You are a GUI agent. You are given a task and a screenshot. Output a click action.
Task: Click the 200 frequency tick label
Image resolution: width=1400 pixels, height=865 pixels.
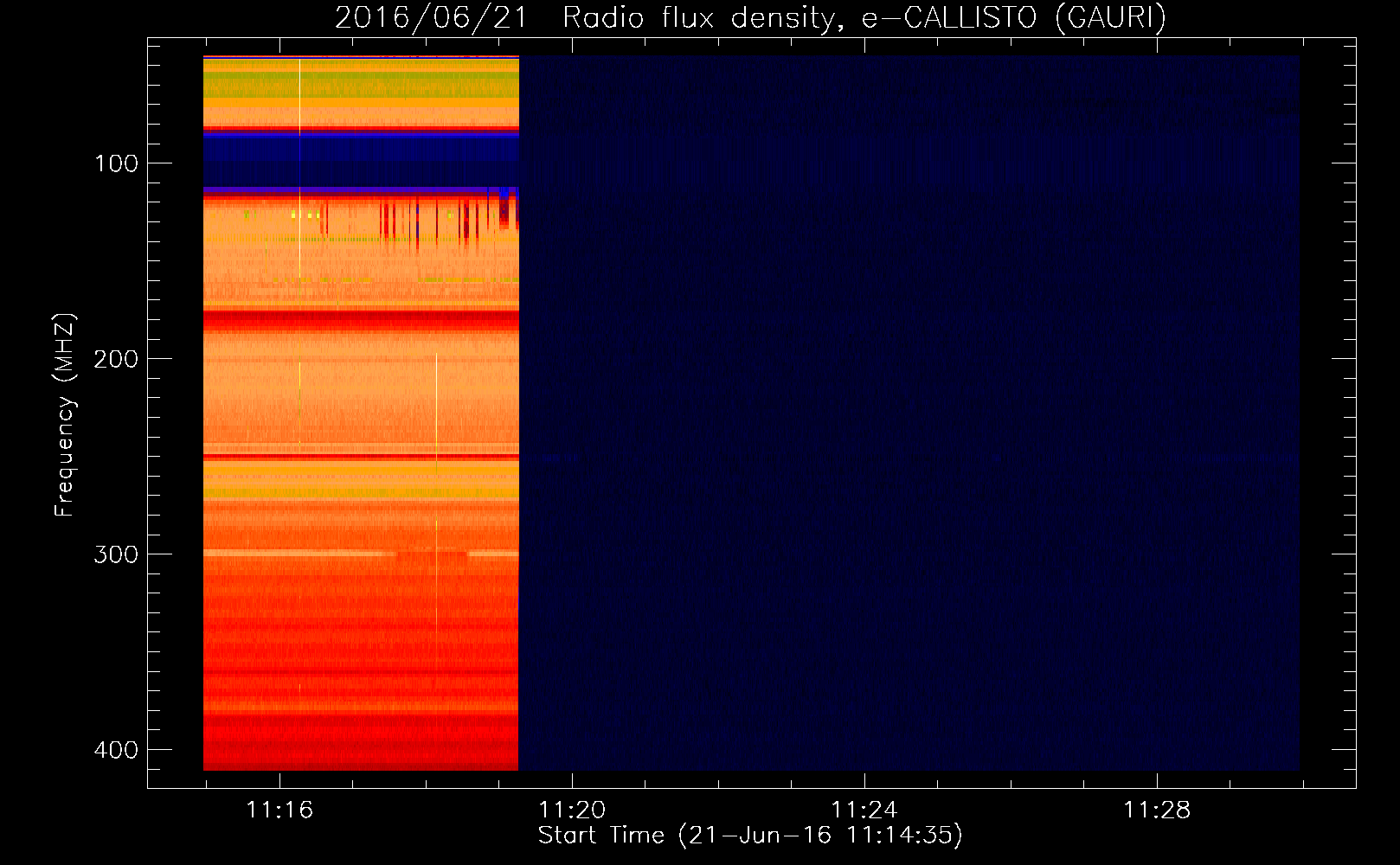116,359
